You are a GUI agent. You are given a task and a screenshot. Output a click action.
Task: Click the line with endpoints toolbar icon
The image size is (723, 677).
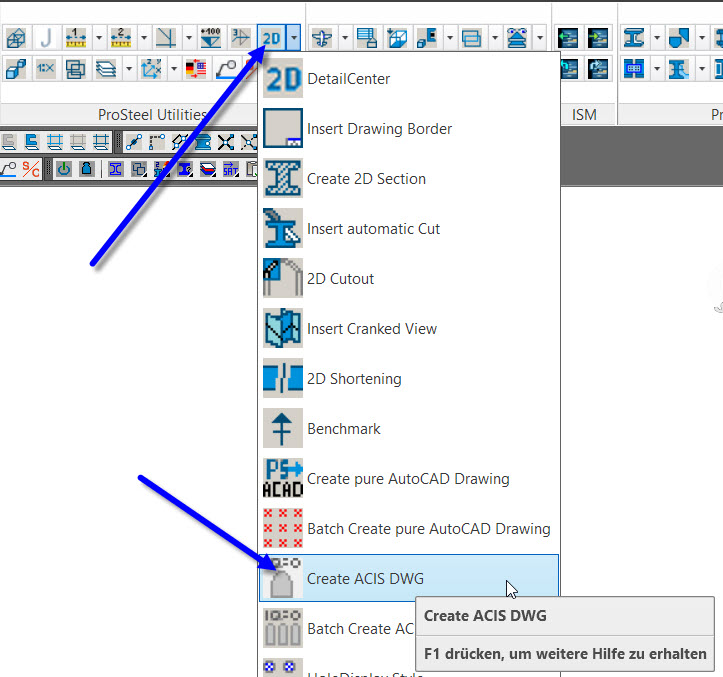[x=134, y=143]
